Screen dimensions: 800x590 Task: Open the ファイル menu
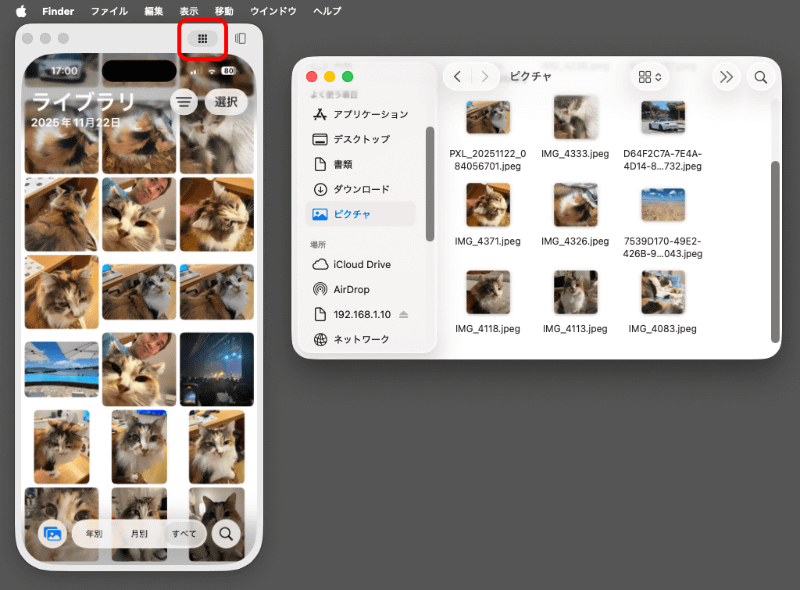[x=109, y=11]
